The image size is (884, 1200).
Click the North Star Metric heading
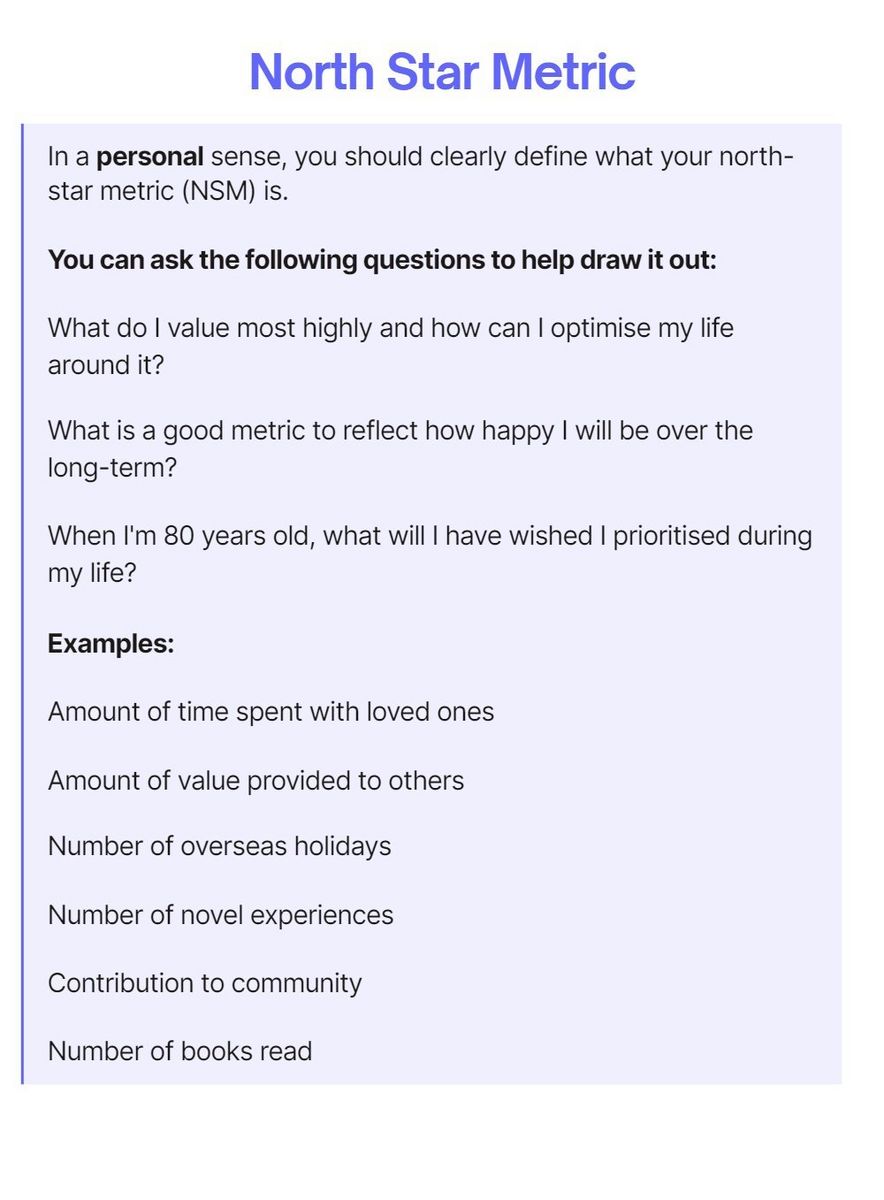[442, 72]
